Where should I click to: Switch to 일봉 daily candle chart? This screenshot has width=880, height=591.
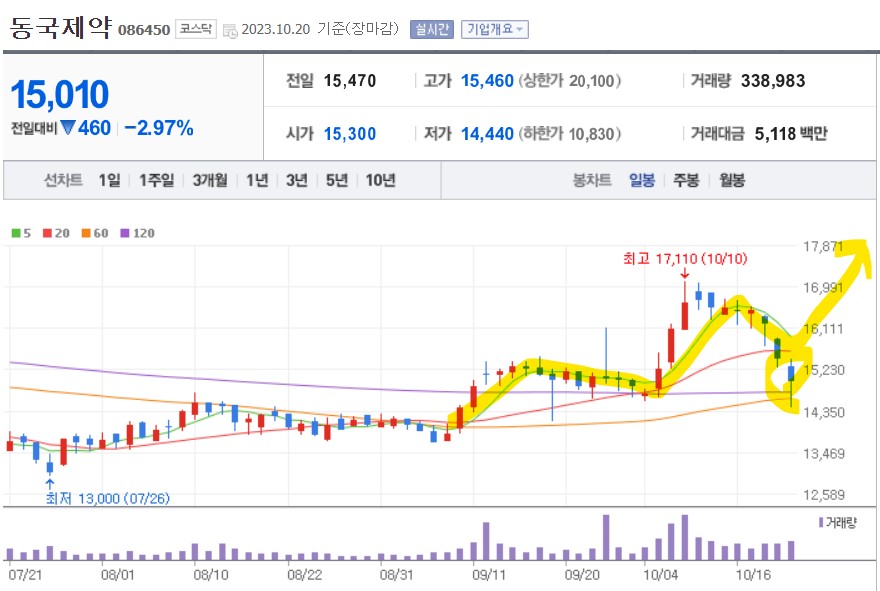coord(642,180)
